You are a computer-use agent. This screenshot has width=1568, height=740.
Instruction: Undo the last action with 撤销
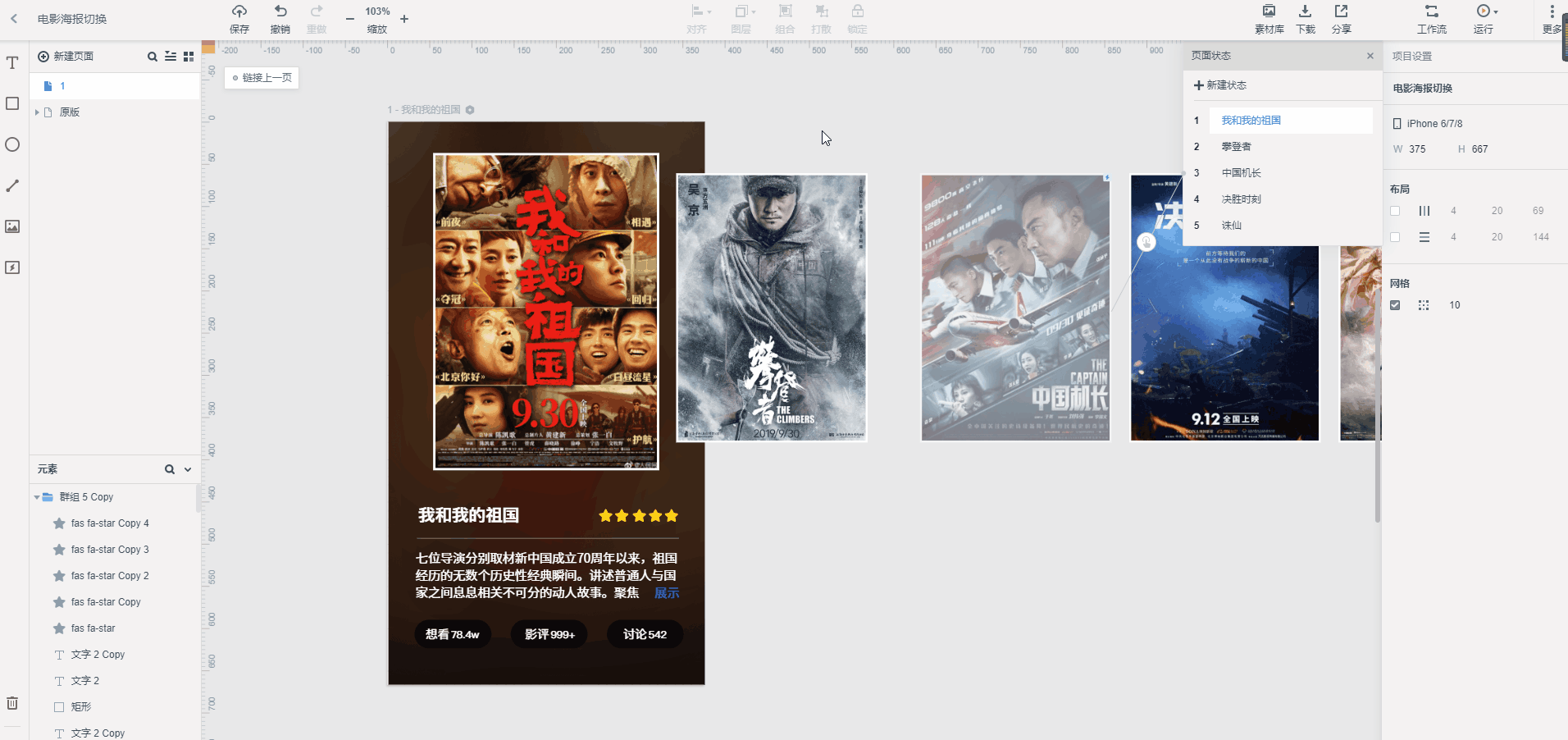click(x=280, y=18)
